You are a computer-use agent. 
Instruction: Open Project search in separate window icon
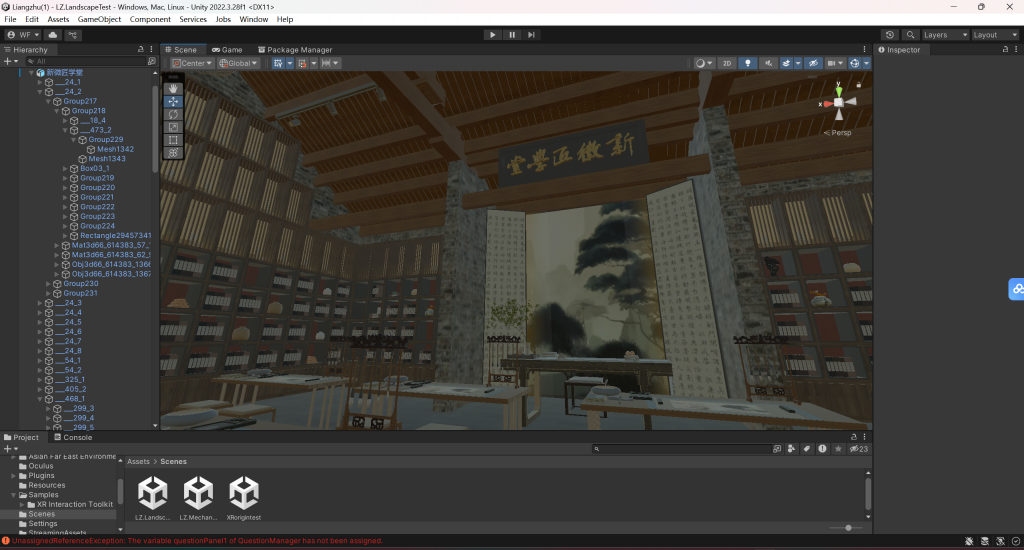pos(776,449)
